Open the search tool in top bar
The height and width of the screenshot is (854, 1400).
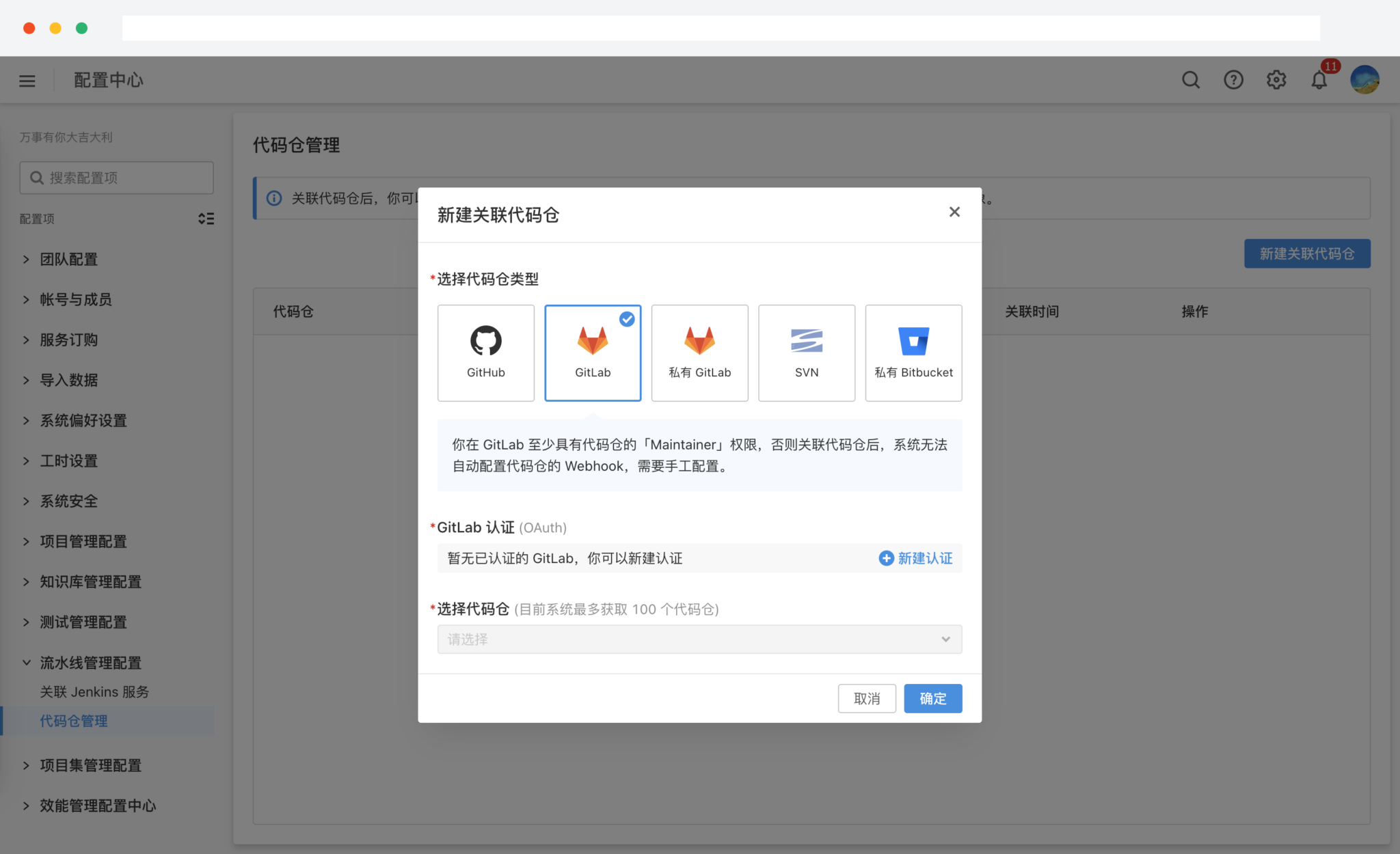click(x=1191, y=79)
